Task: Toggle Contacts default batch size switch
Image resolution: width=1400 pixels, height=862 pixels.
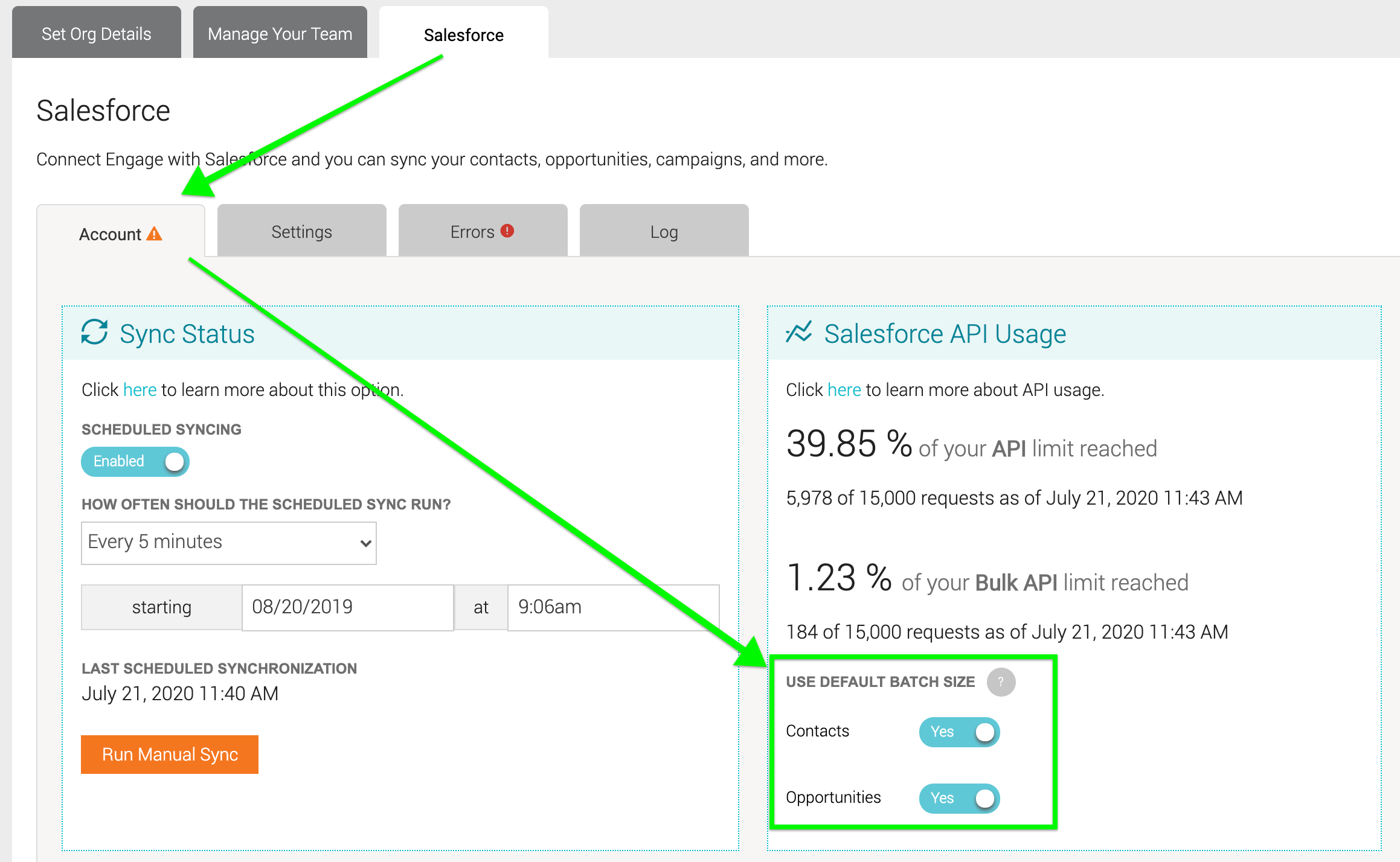Action: (x=959, y=732)
